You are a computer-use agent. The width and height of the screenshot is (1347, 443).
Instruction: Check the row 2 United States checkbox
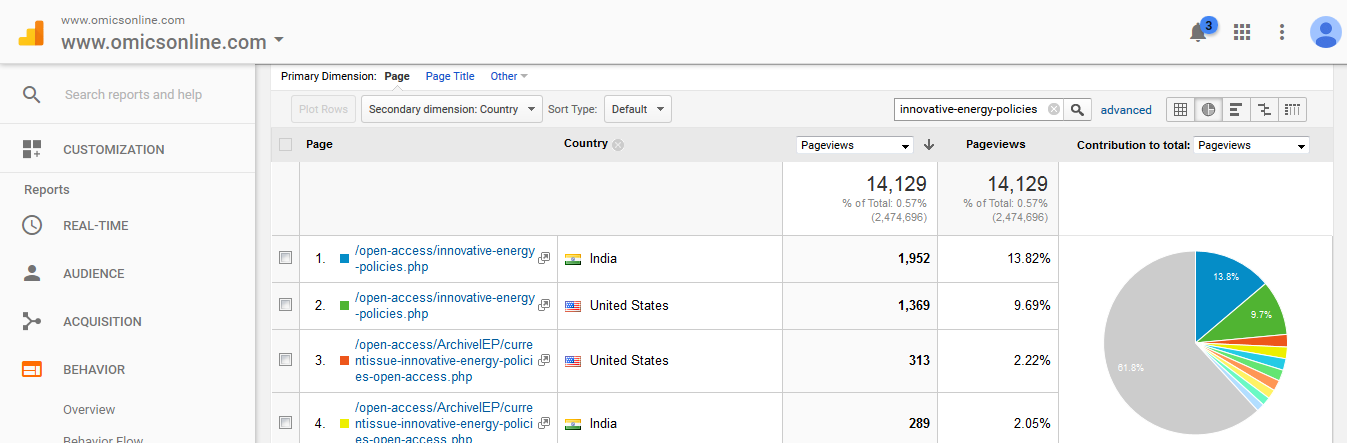286,305
